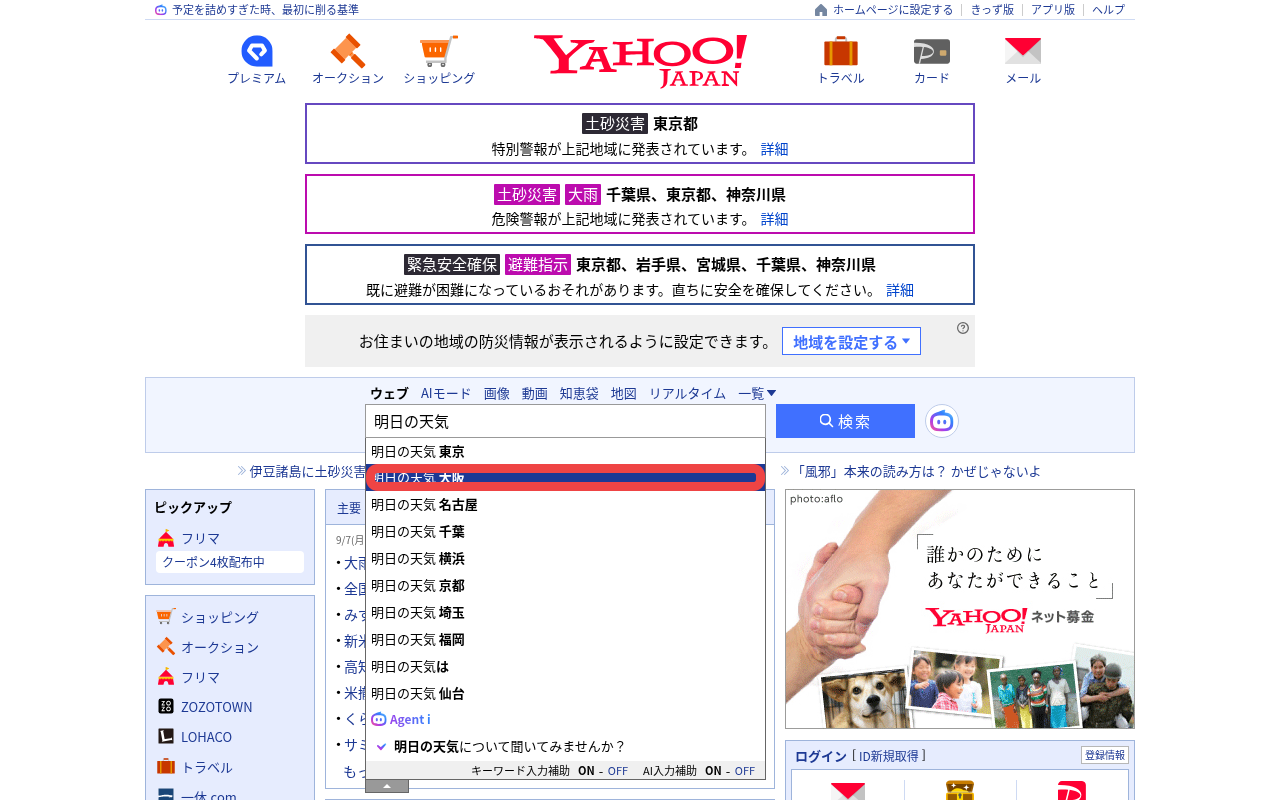Image resolution: width=1280 pixels, height=800 pixels.
Task: Switch to the 知恵袋 search tab
Action: 579,393
